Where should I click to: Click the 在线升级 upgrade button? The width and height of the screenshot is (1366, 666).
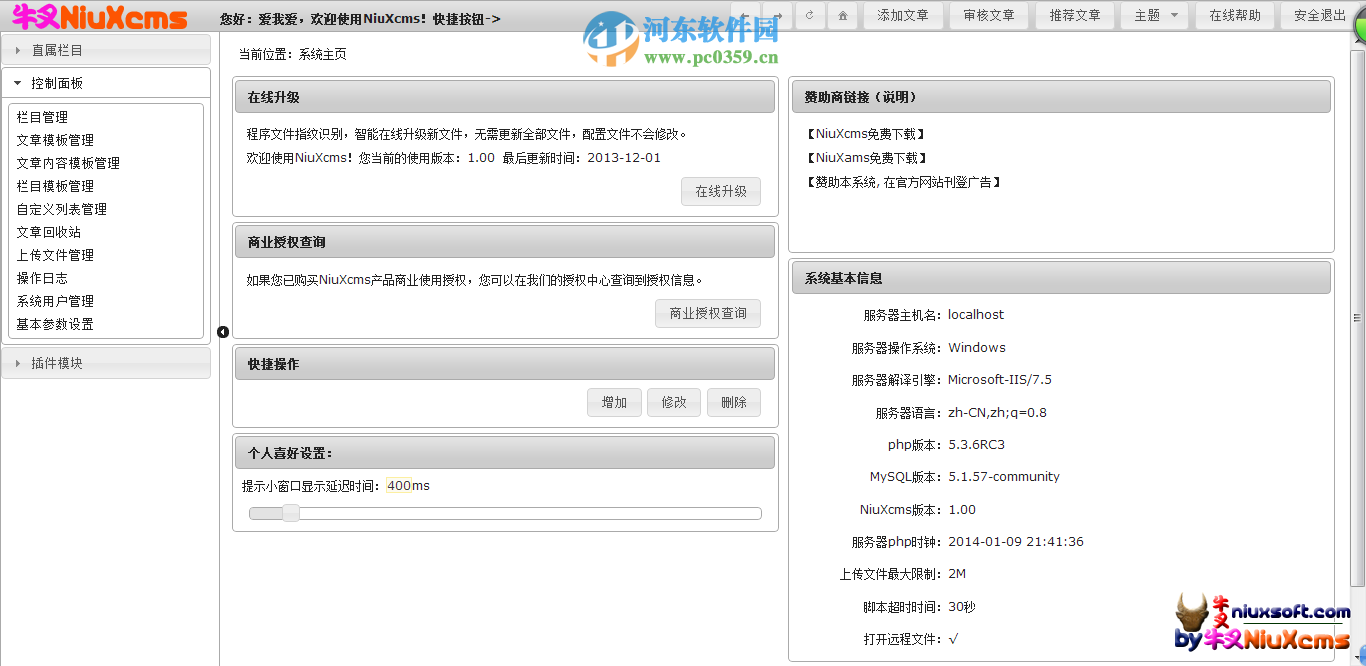click(720, 191)
